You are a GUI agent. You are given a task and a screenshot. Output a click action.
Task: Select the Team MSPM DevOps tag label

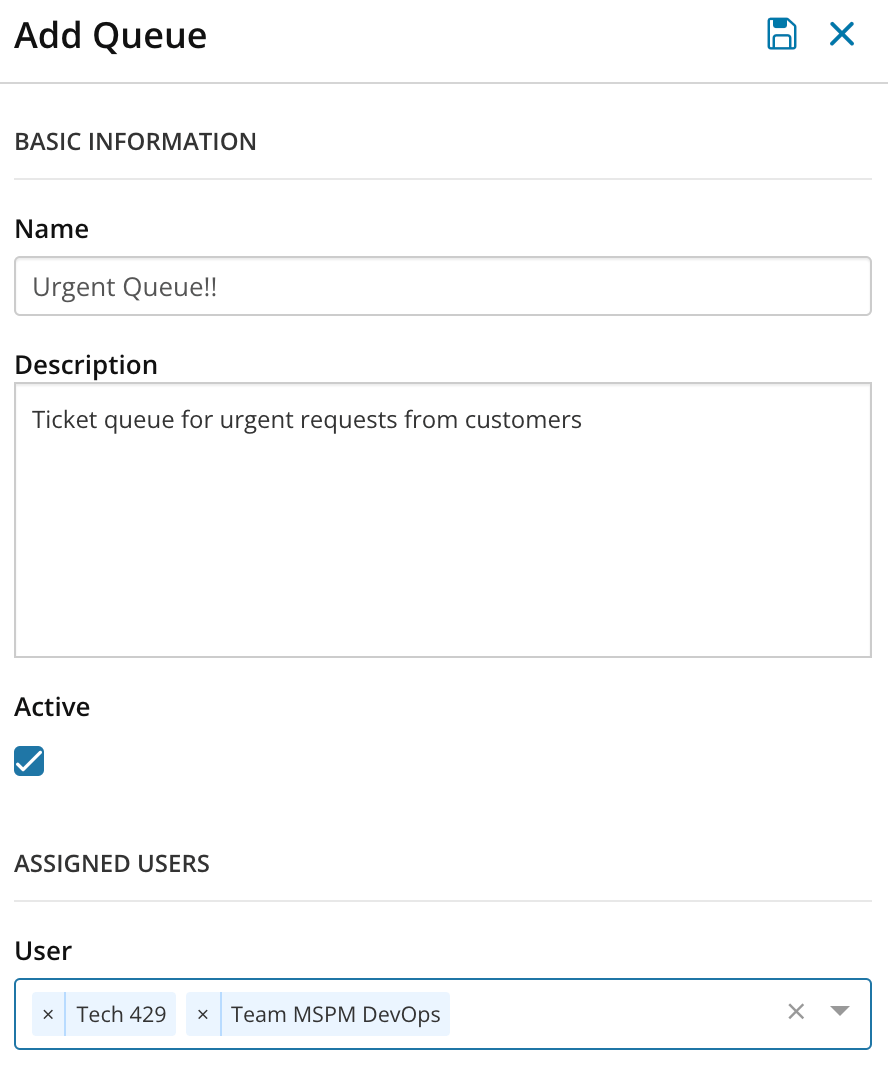pyautogui.click(x=336, y=1014)
